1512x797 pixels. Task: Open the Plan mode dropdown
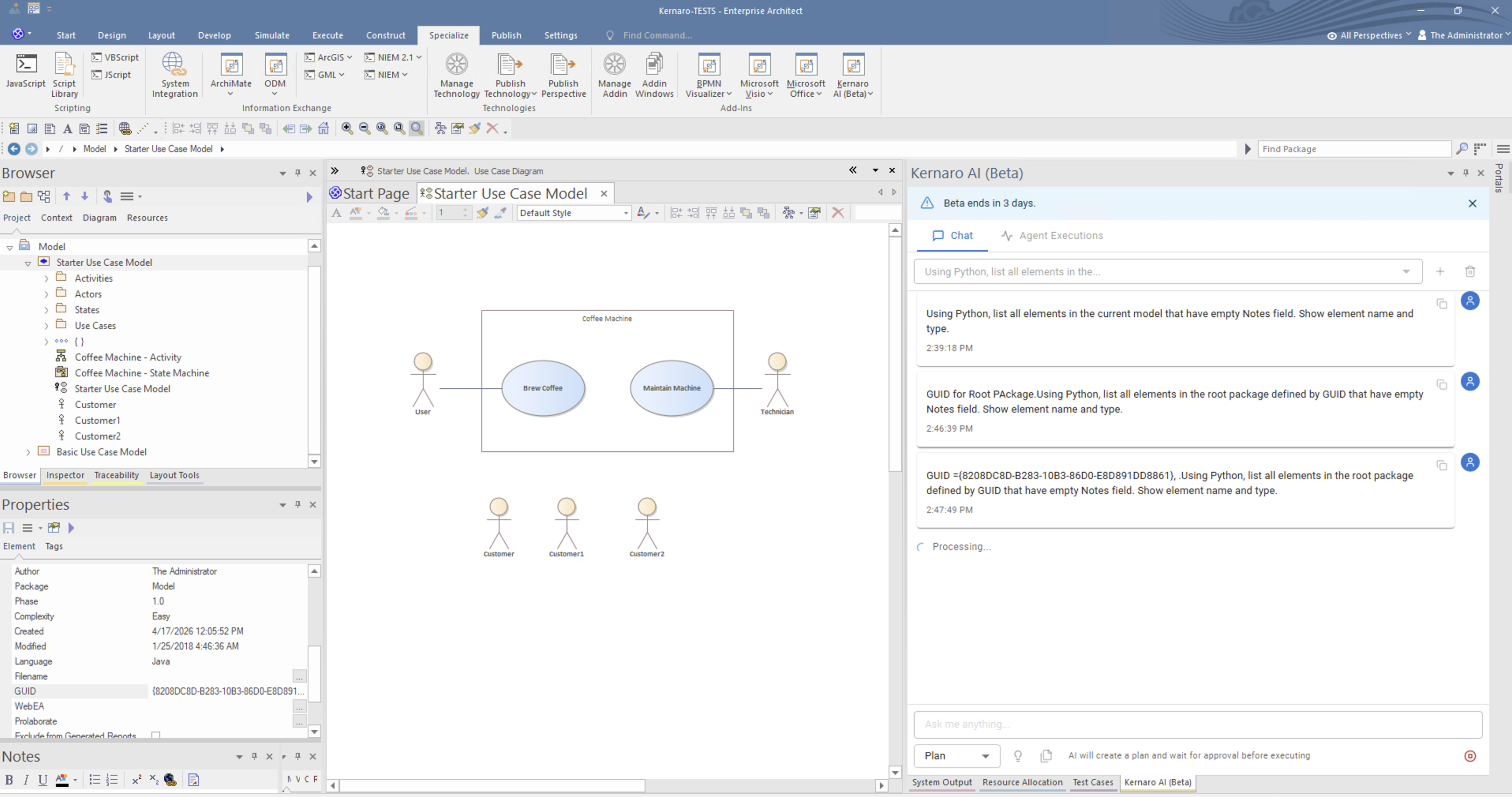(x=957, y=756)
